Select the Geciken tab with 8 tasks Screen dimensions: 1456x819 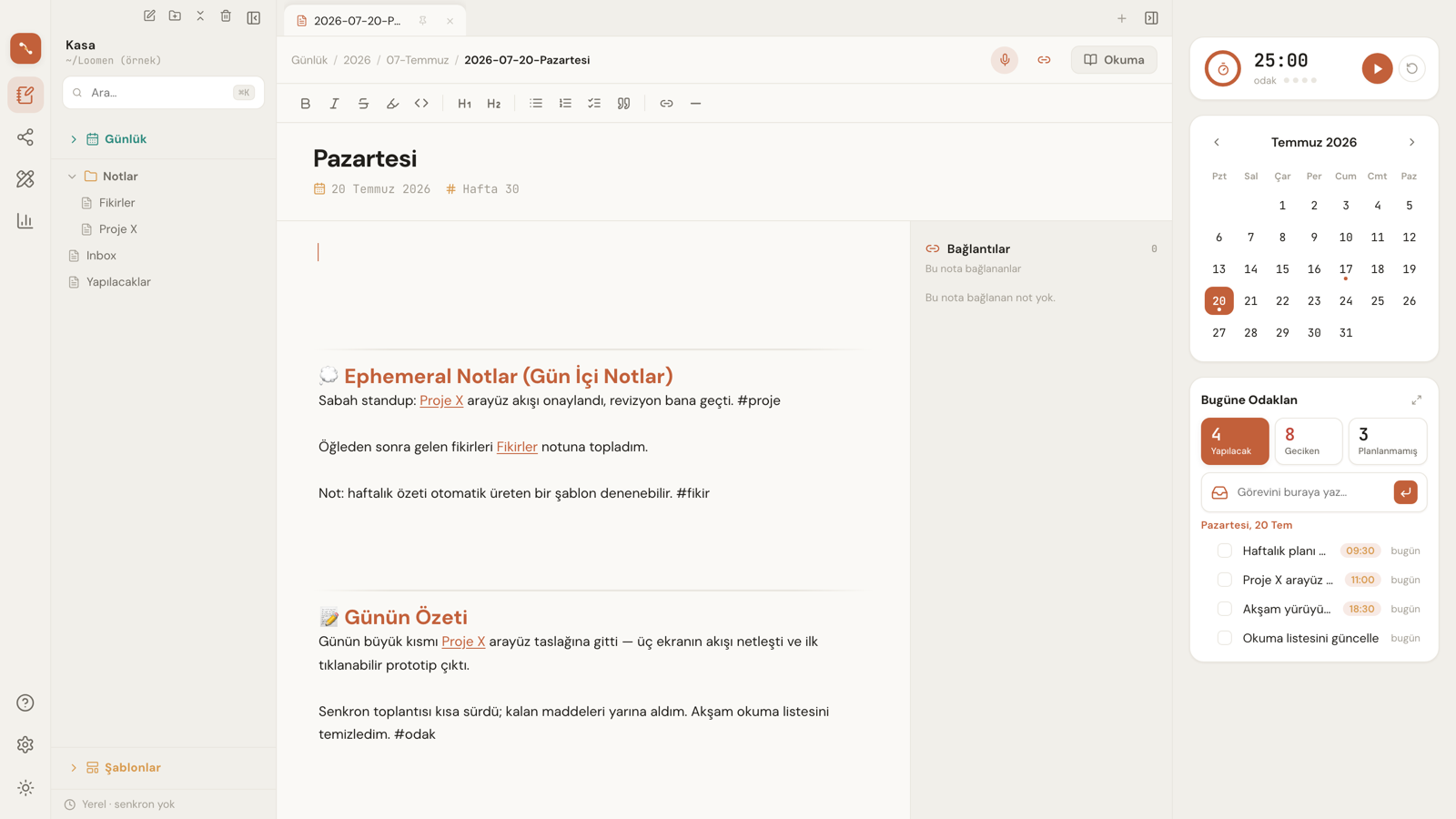point(1309,441)
